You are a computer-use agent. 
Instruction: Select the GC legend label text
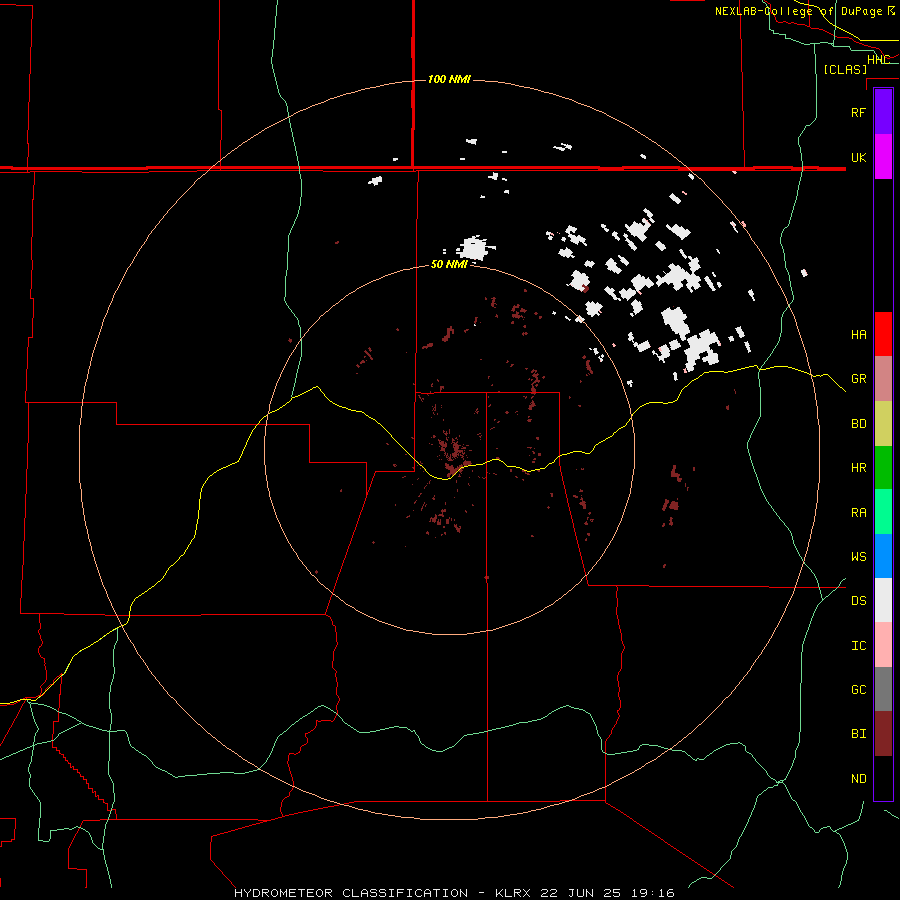click(858, 690)
